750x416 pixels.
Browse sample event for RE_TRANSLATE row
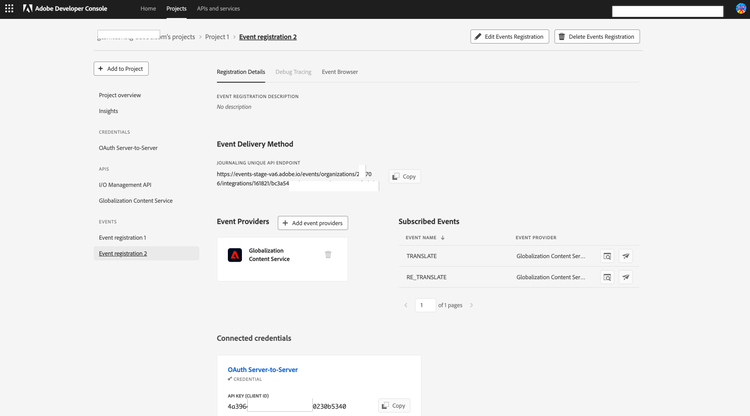pos(607,277)
